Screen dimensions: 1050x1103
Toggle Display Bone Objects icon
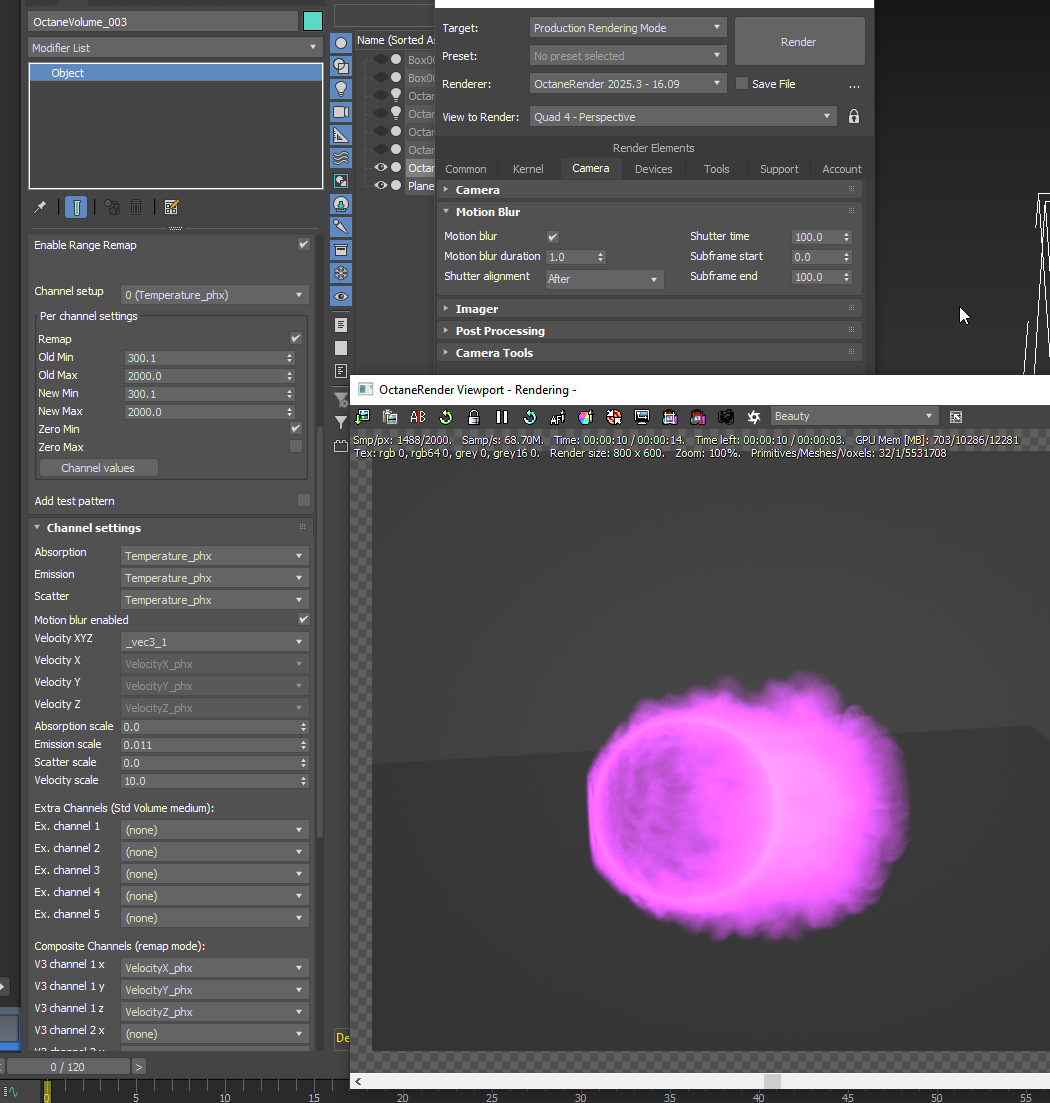point(341,227)
